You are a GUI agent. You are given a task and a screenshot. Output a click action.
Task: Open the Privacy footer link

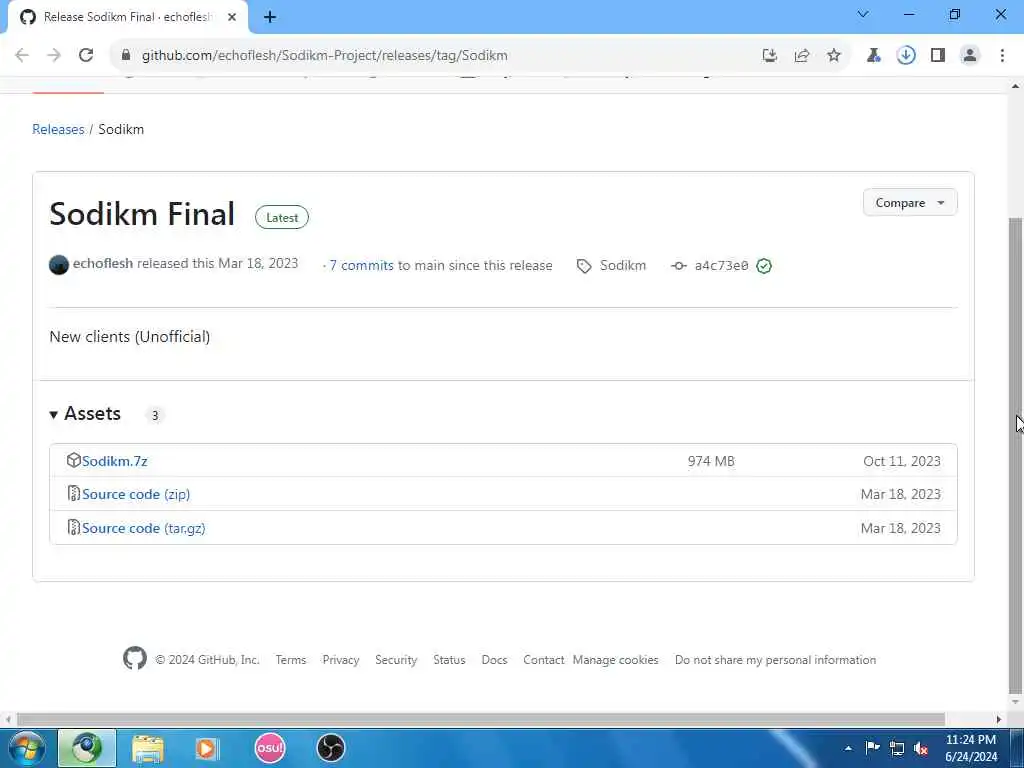pos(341,660)
